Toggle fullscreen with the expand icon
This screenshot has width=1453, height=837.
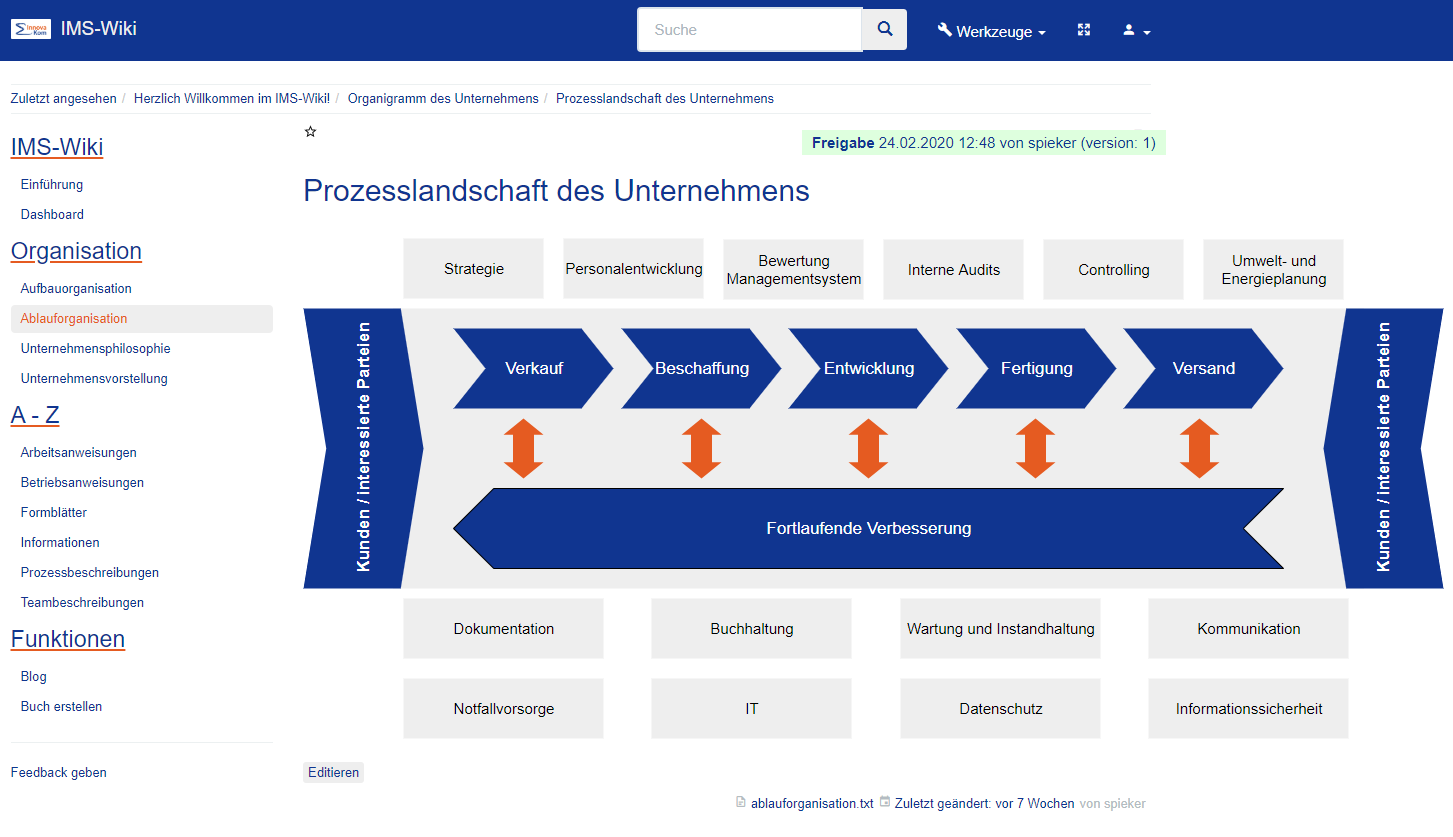coord(1083,29)
